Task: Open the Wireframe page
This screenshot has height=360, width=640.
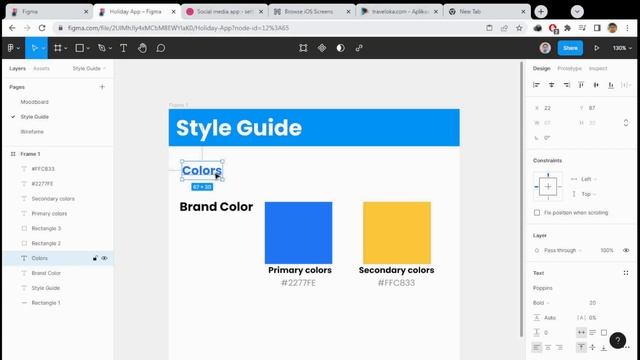Action: coord(32,132)
